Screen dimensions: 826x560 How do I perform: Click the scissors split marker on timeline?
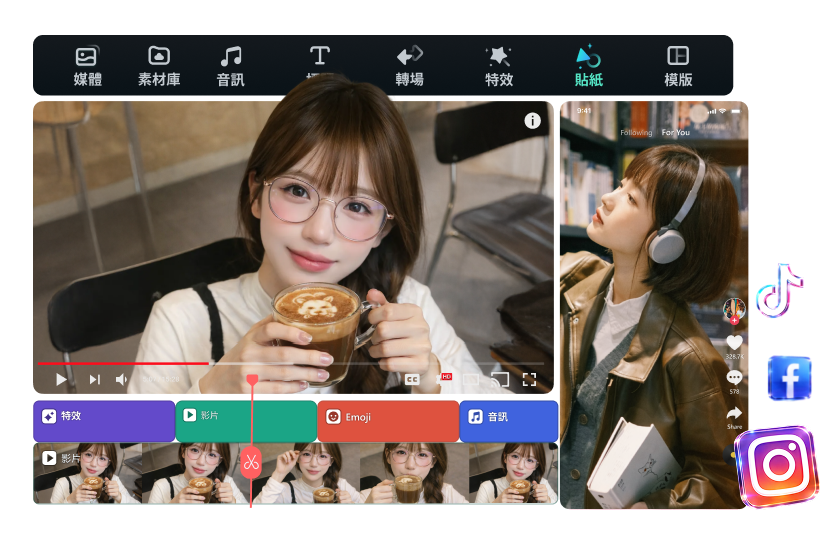(x=251, y=463)
